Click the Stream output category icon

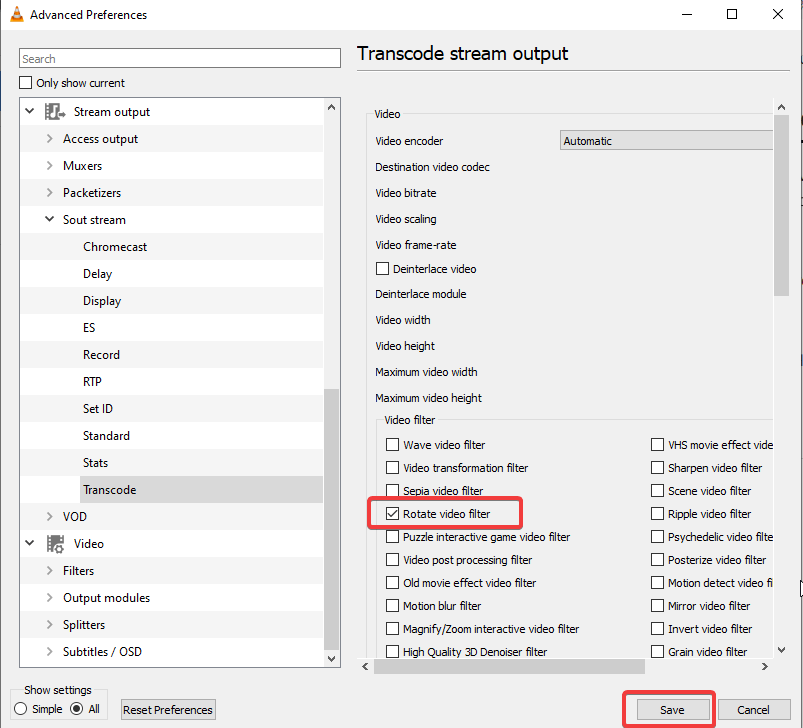(55, 112)
